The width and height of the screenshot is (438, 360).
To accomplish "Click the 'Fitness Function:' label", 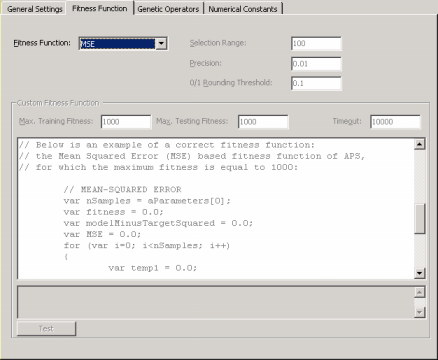I will 42,43.
